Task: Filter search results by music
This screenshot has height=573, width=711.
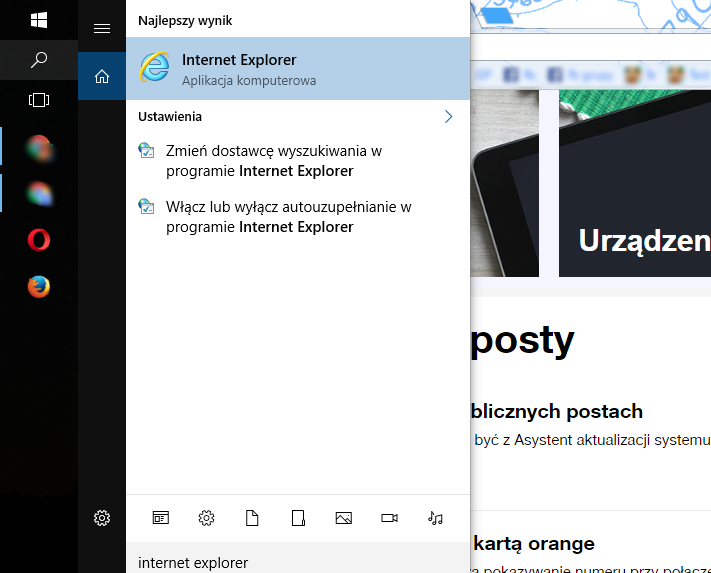Action: pyautogui.click(x=435, y=518)
